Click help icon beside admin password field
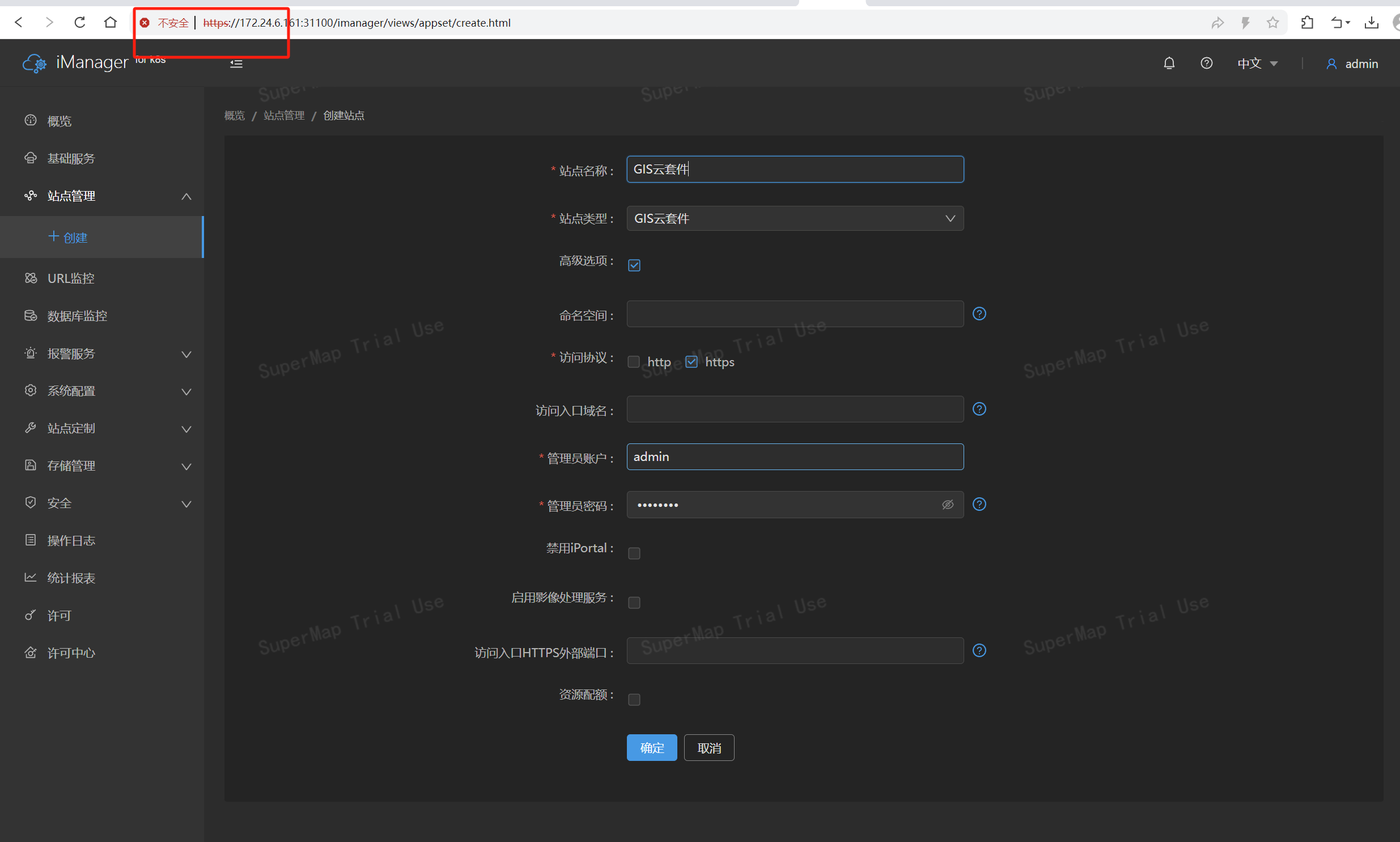The height and width of the screenshot is (842, 1400). point(979,505)
